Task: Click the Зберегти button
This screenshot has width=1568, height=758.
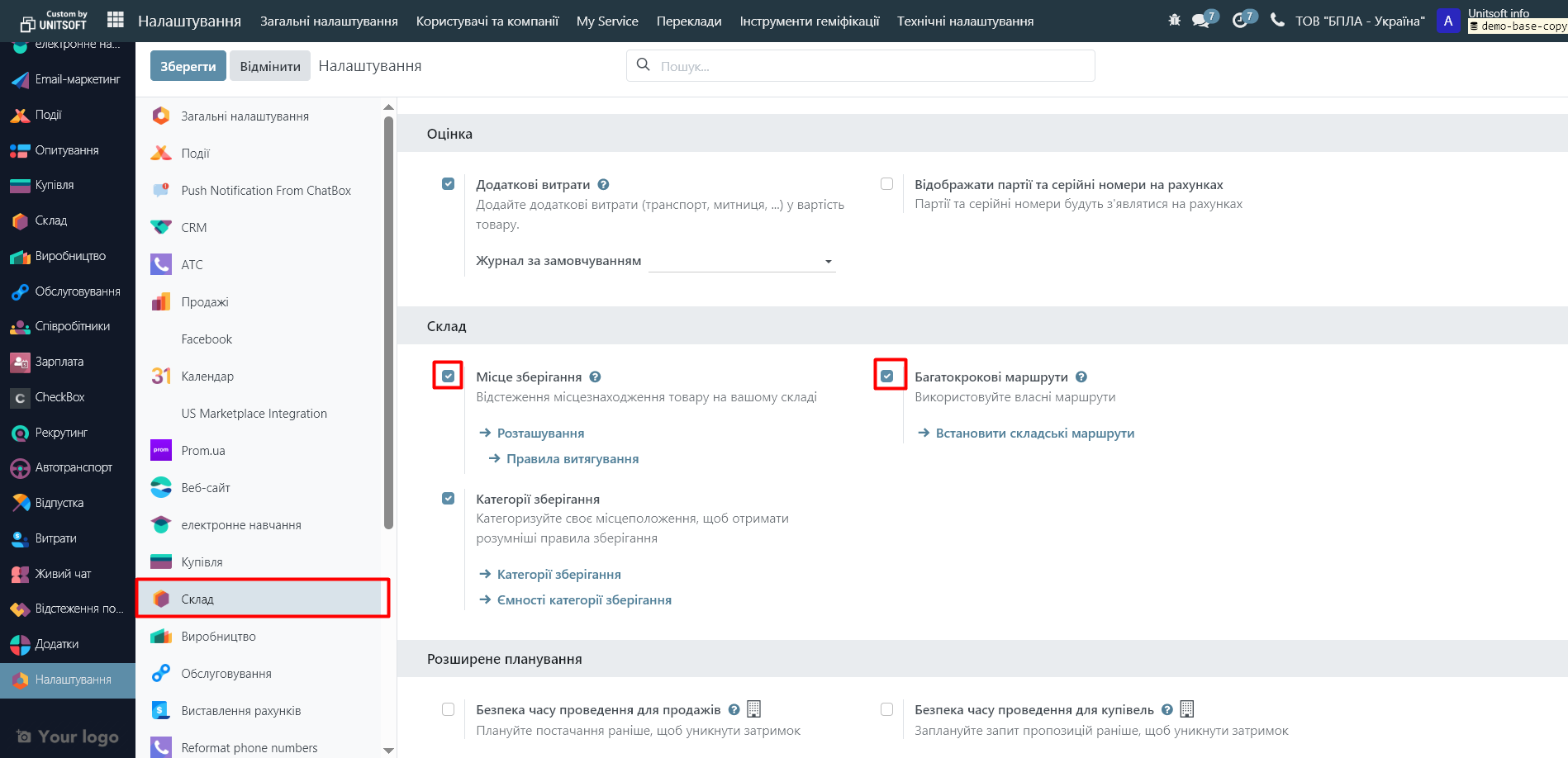Action: click(x=188, y=66)
